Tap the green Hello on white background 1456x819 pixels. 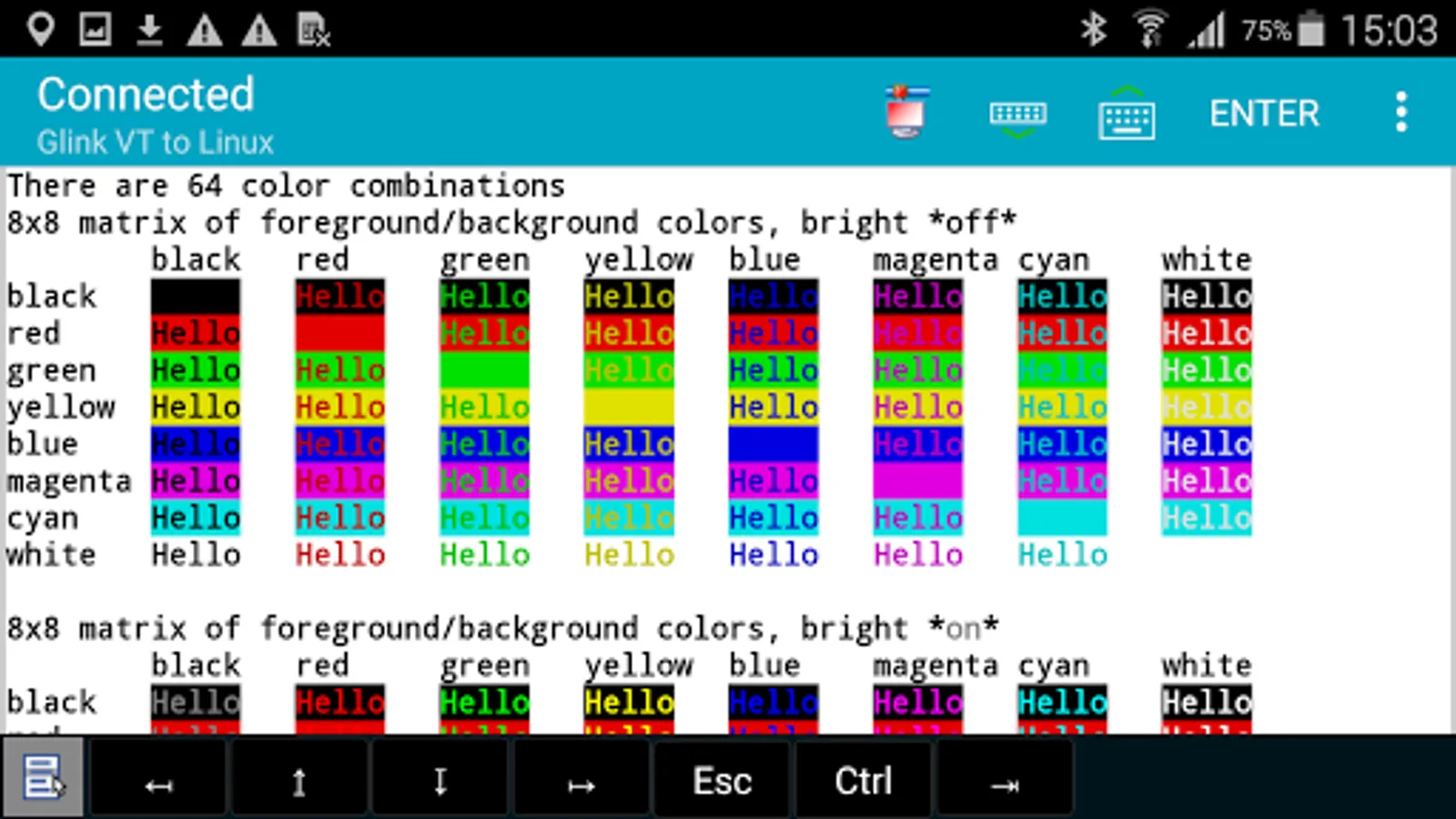[484, 554]
